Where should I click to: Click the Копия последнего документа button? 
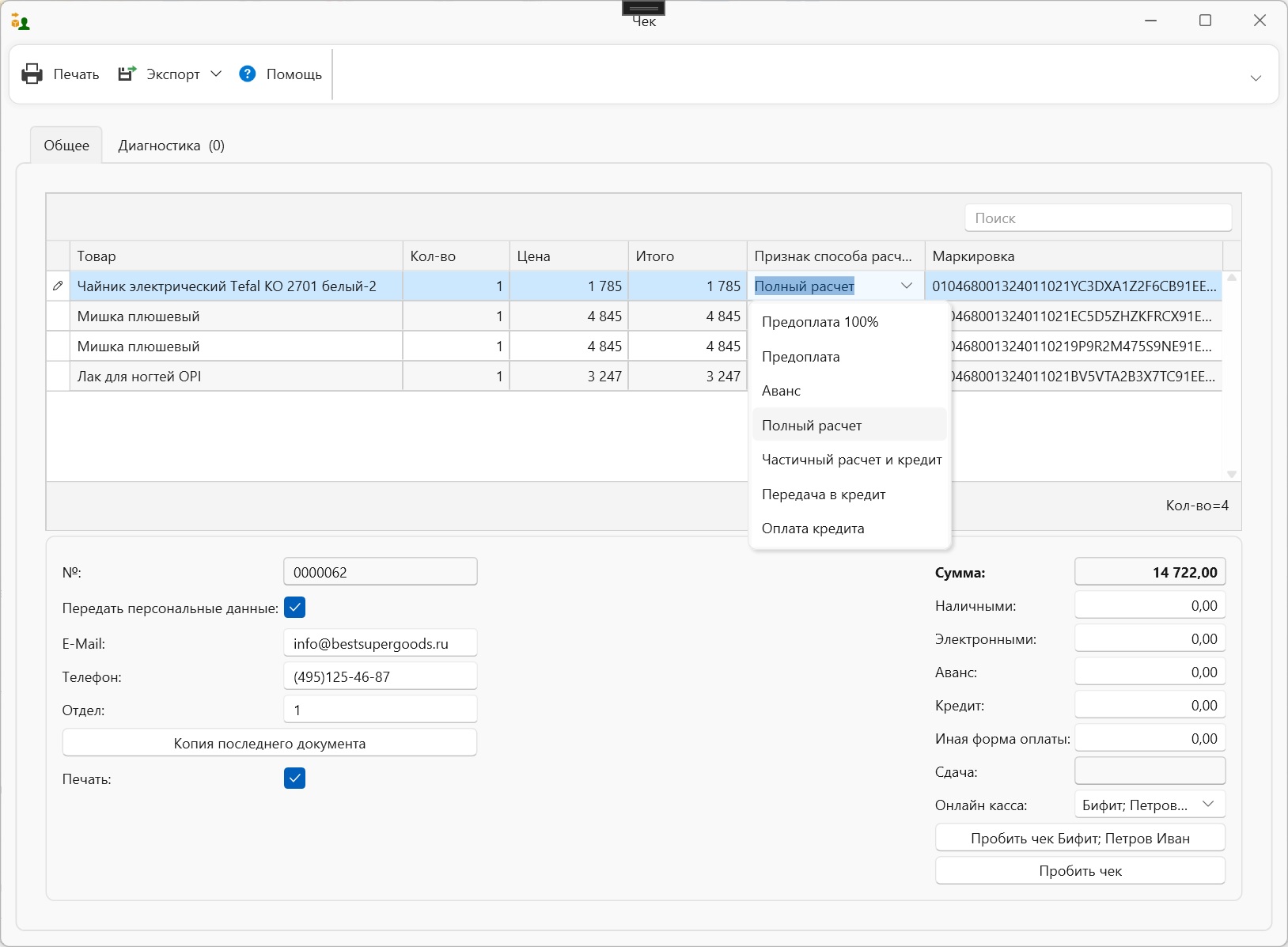click(x=270, y=743)
